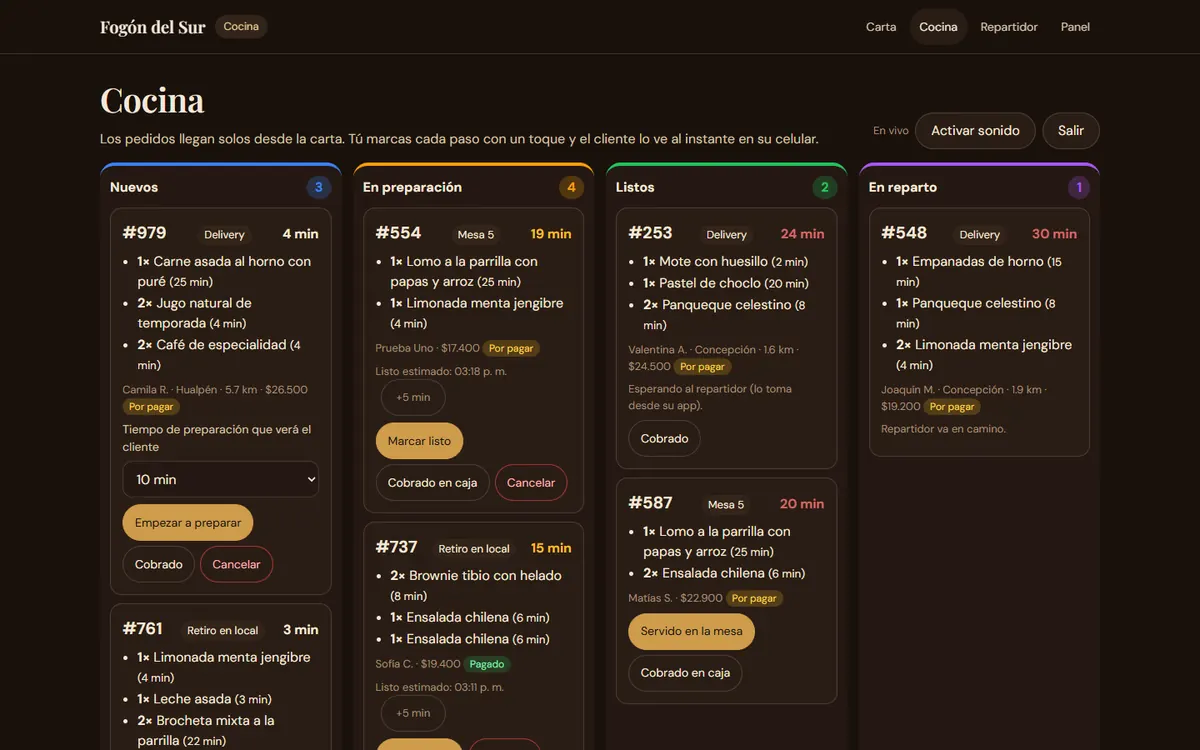Click the 19 min timer on order #554
Image resolution: width=1200 pixels, height=750 pixels.
click(x=551, y=234)
